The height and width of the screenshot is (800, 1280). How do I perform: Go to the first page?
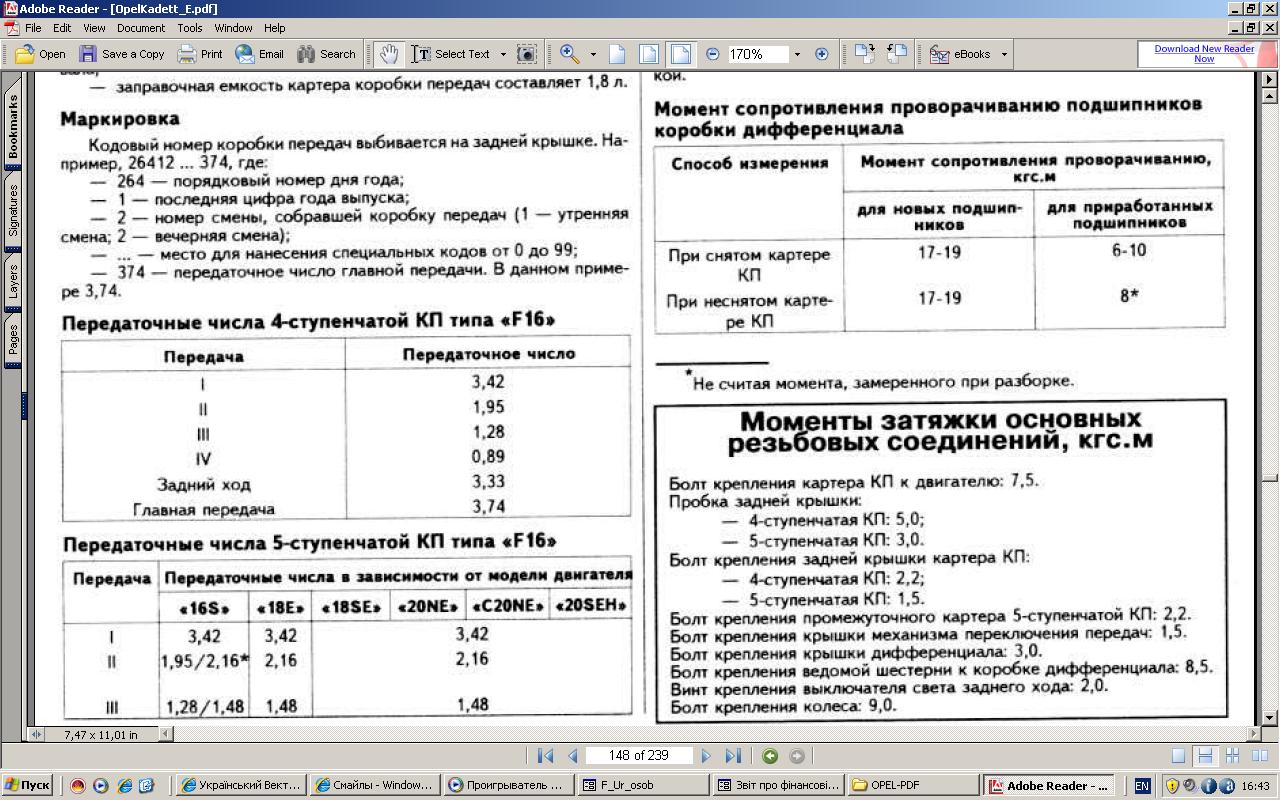click(x=545, y=756)
